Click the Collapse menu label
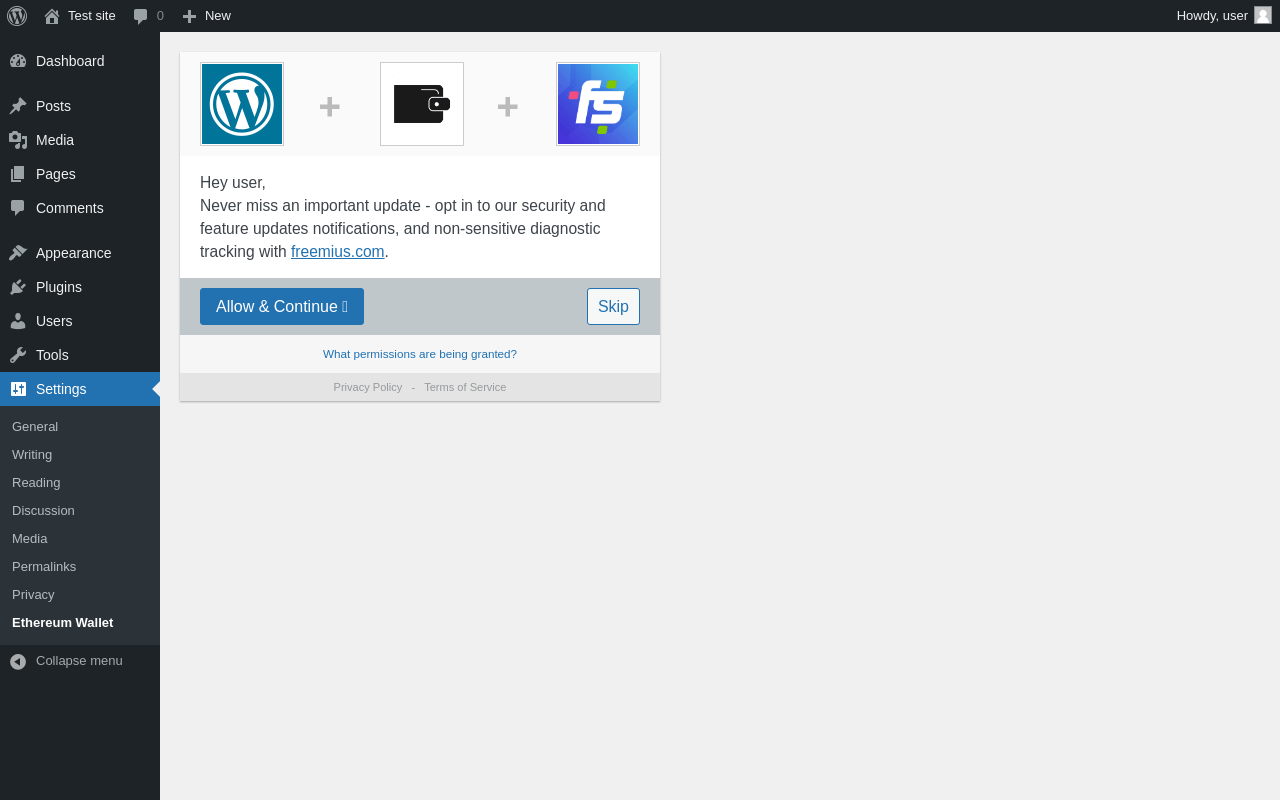 79,661
